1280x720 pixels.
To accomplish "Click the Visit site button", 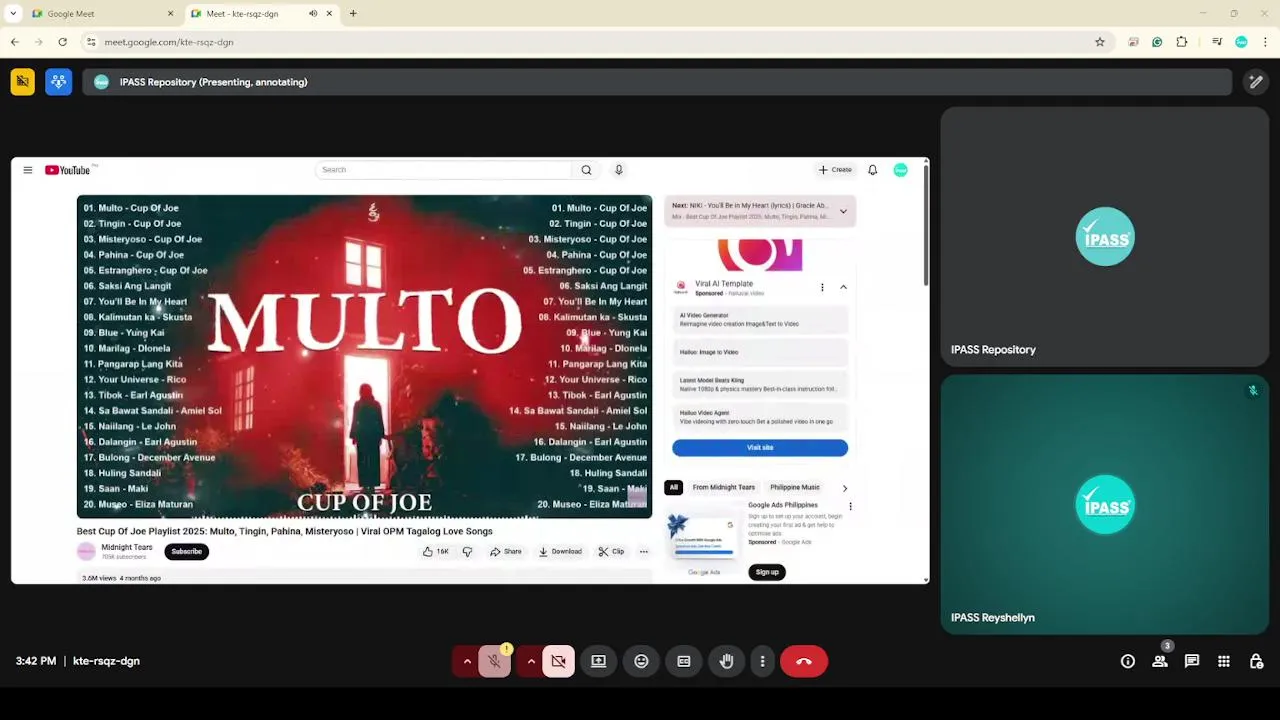I will [760, 448].
